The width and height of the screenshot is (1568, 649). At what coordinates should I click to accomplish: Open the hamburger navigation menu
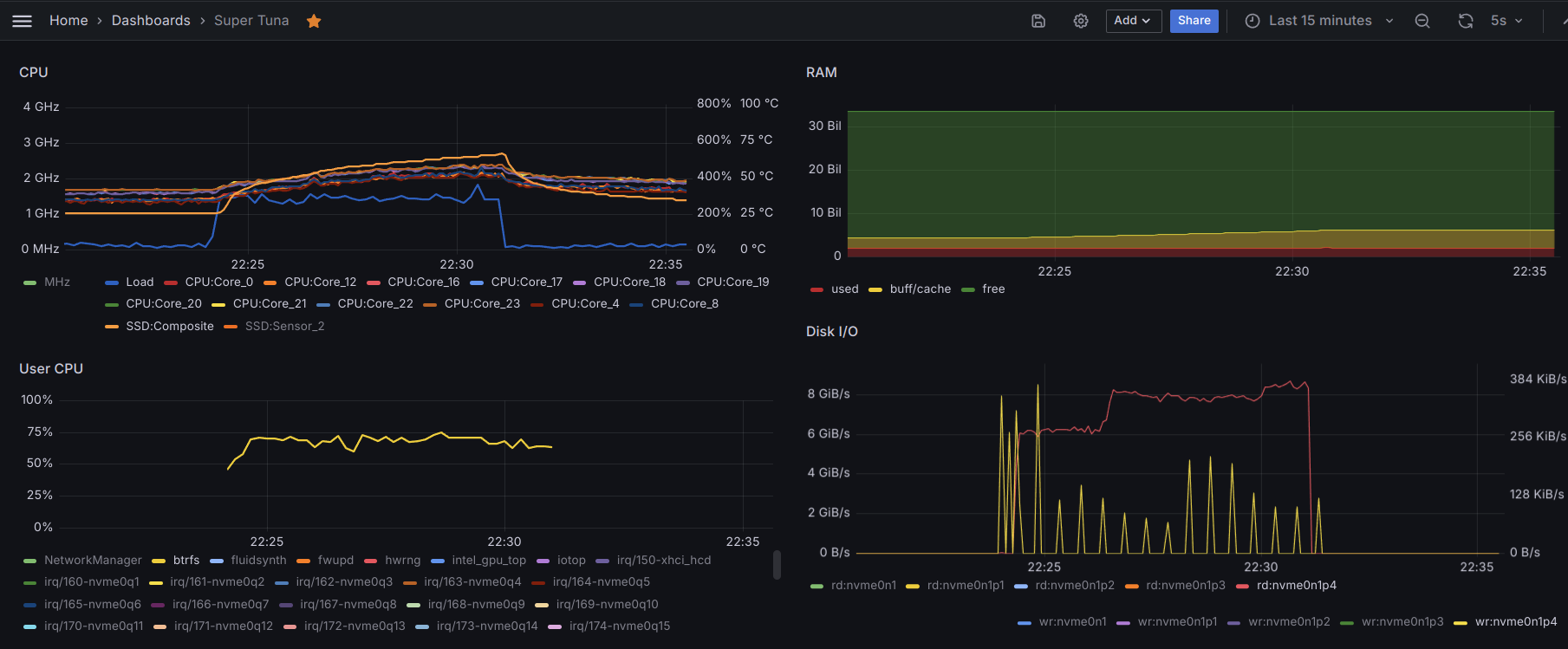click(22, 21)
